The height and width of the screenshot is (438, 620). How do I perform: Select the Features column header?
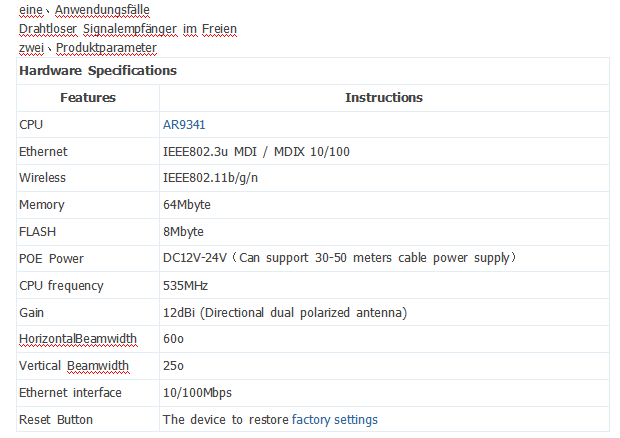pyautogui.click(x=88, y=98)
